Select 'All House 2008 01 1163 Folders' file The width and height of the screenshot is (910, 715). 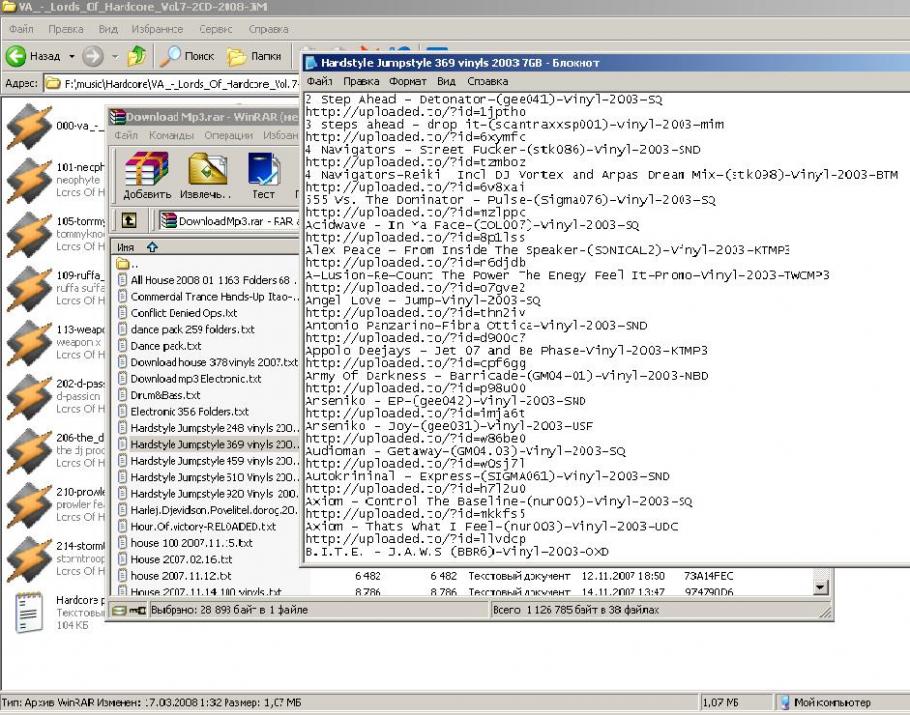(207, 280)
